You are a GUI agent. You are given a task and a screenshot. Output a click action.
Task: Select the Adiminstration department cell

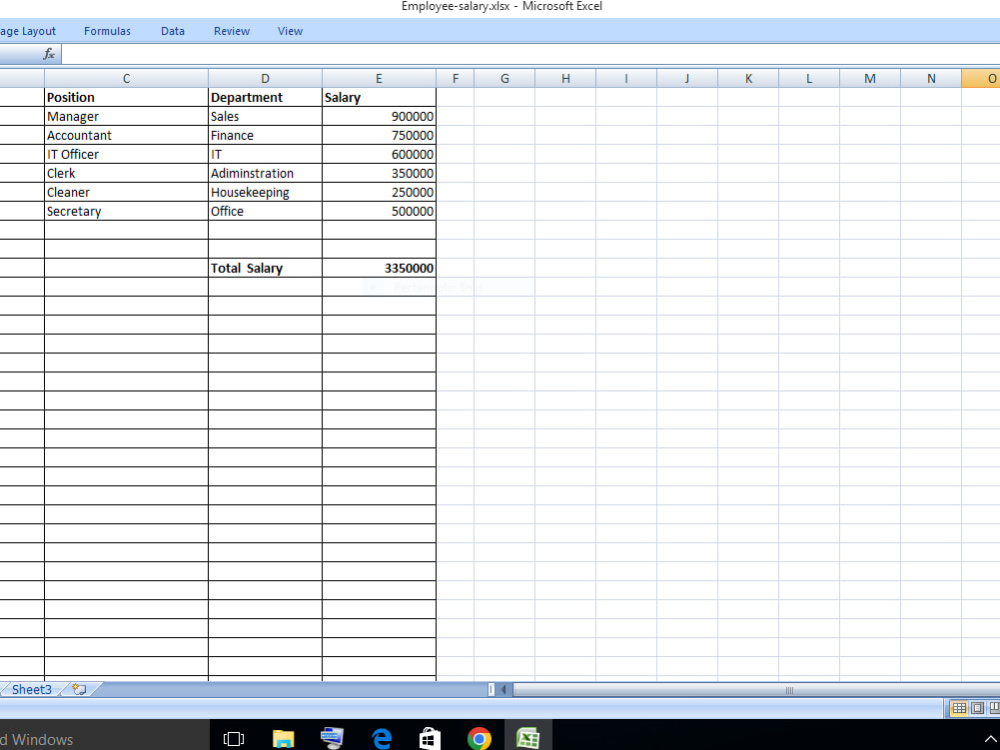click(265, 173)
